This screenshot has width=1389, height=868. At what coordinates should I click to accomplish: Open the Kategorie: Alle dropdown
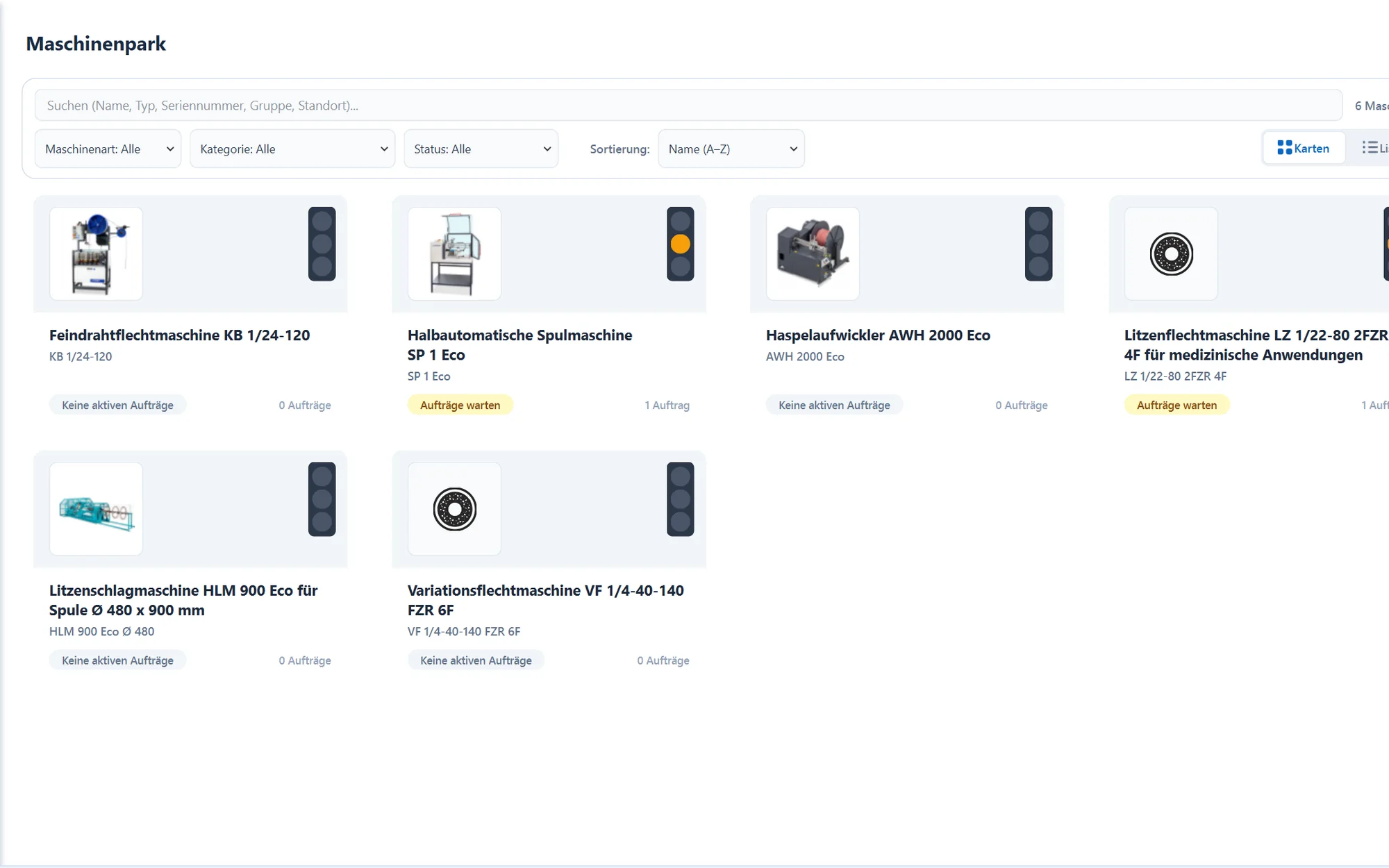pyautogui.click(x=292, y=149)
